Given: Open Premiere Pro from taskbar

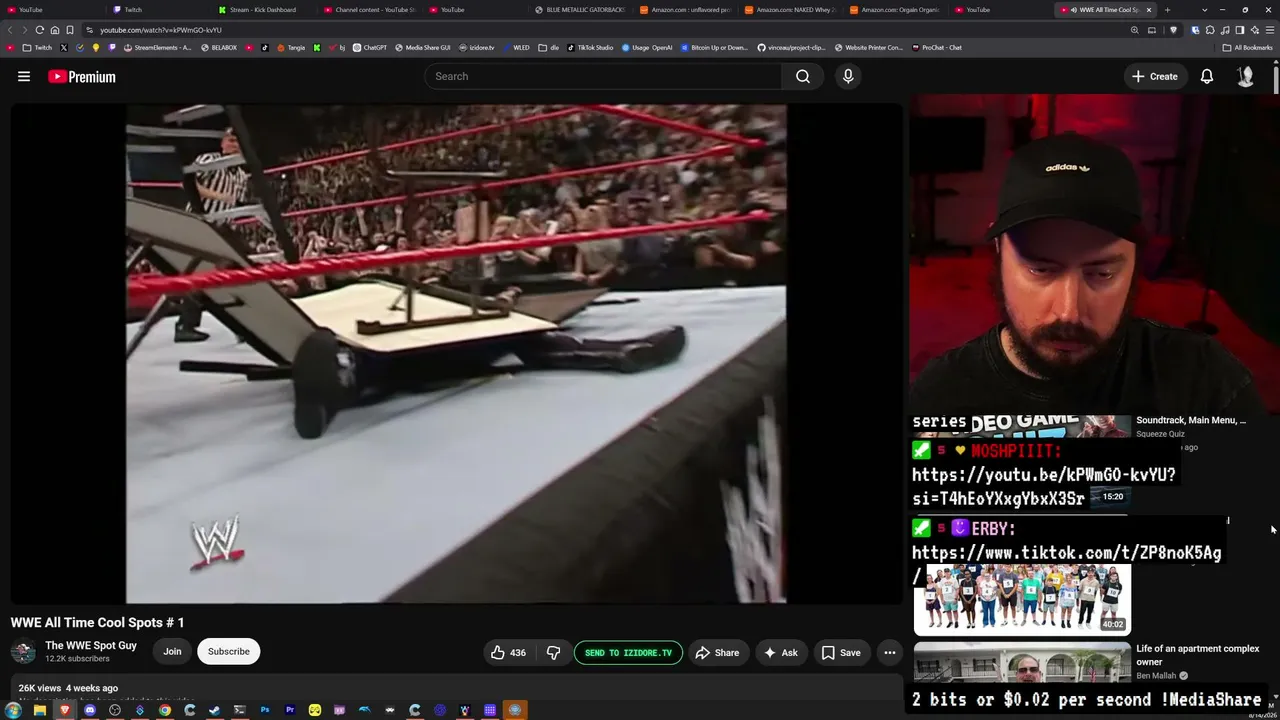Looking at the screenshot, I should (x=290, y=710).
